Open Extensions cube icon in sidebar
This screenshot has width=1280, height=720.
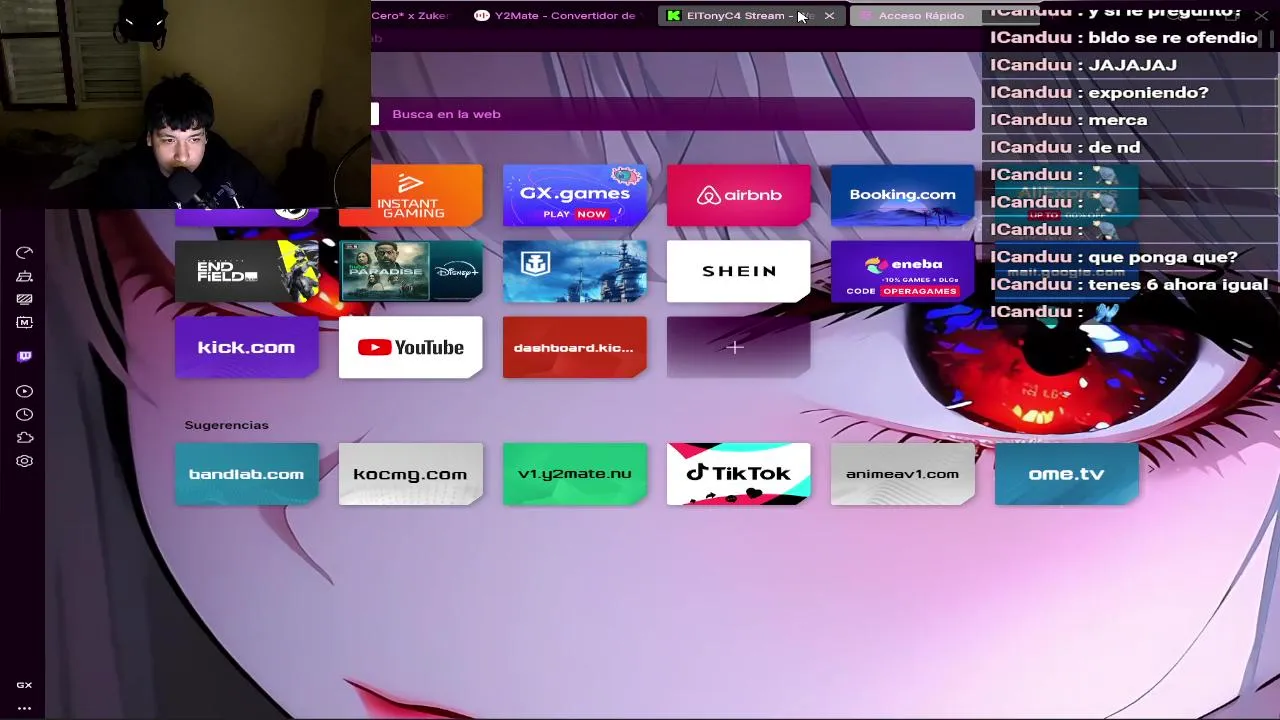pos(24,437)
